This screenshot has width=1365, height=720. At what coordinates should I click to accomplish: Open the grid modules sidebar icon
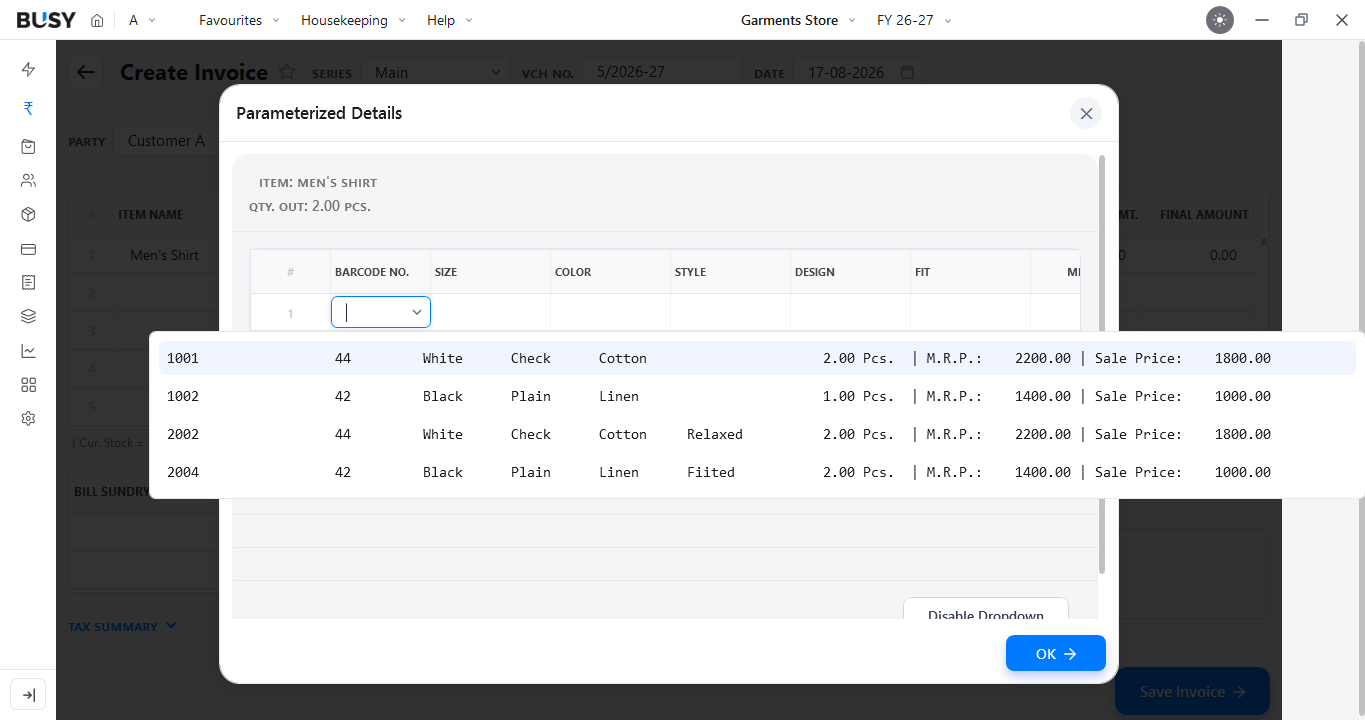pos(28,384)
